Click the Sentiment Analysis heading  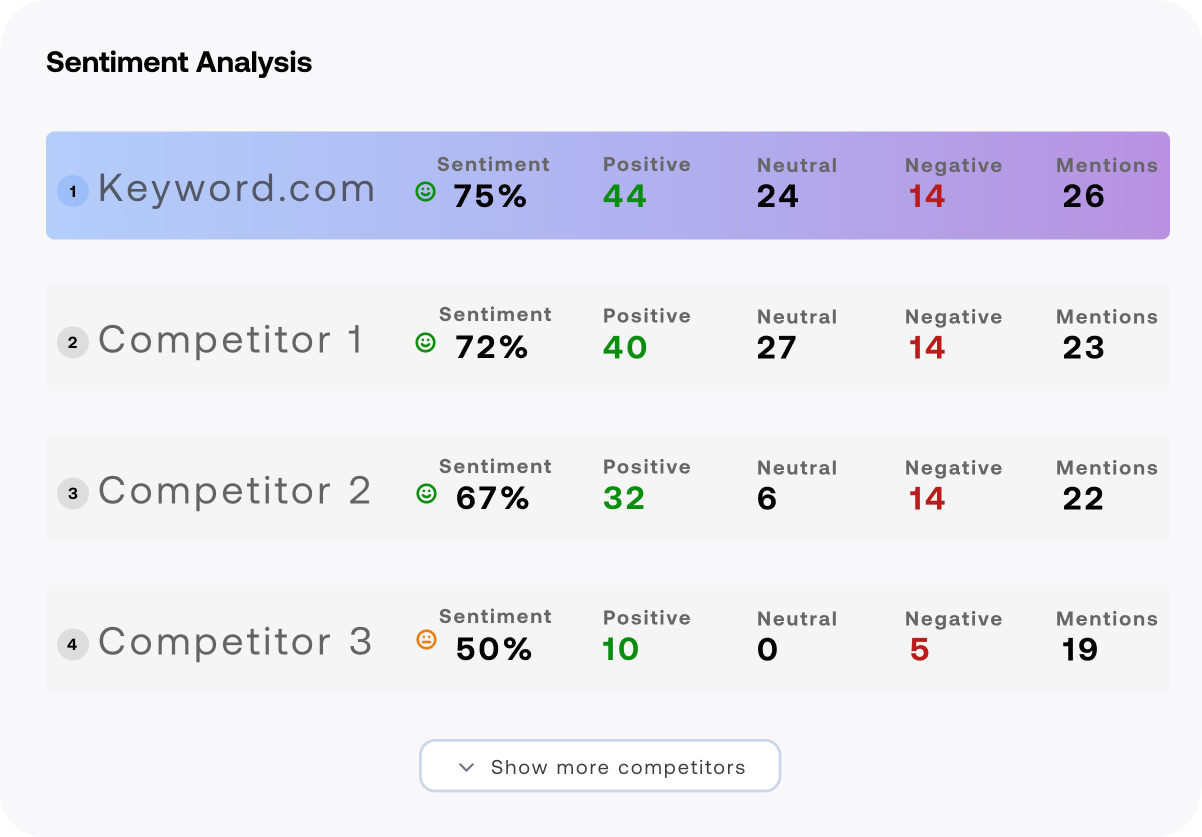click(x=179, y=62)
